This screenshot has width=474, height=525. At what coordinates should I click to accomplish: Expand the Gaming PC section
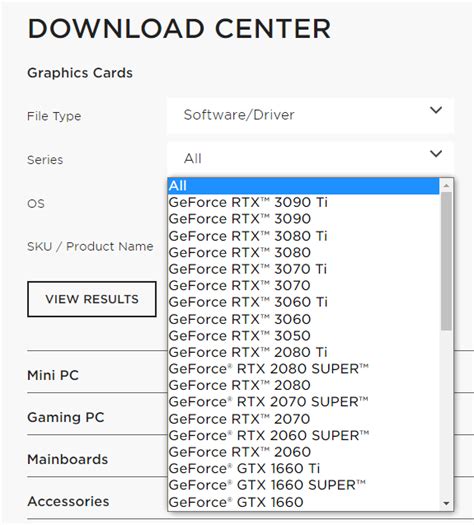coord(66,417)
